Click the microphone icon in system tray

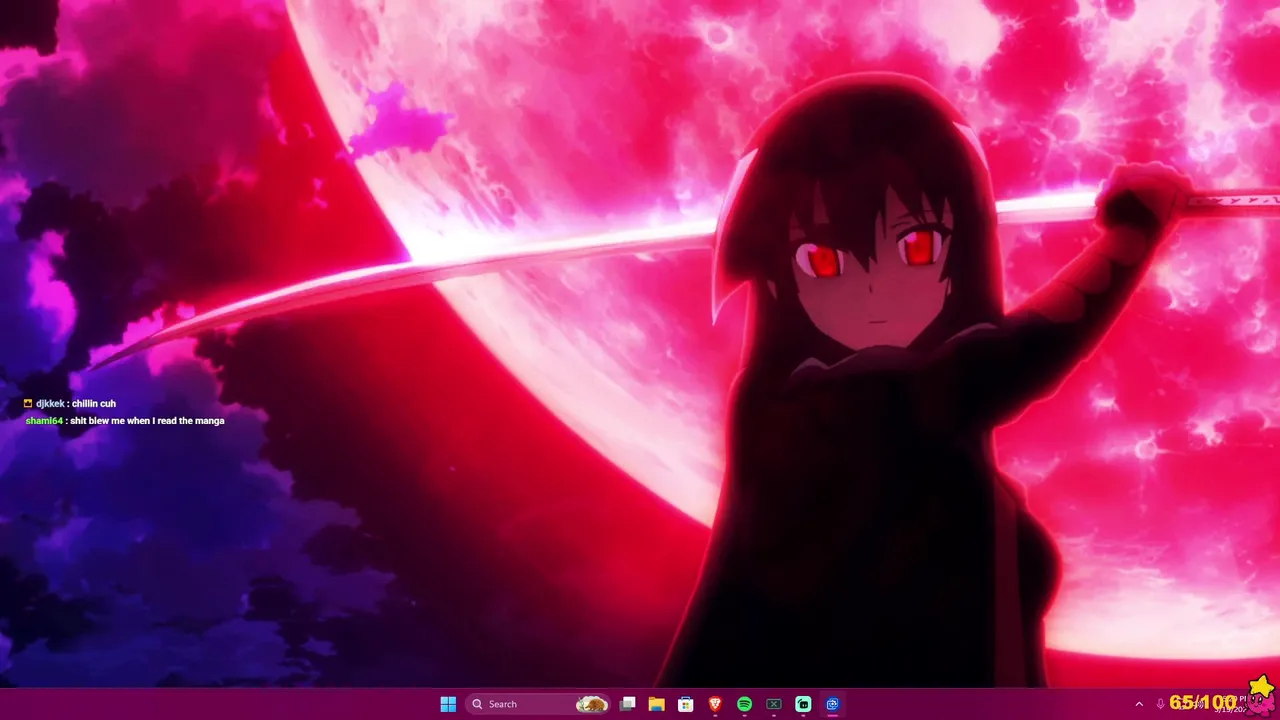tap(1161, 704)
